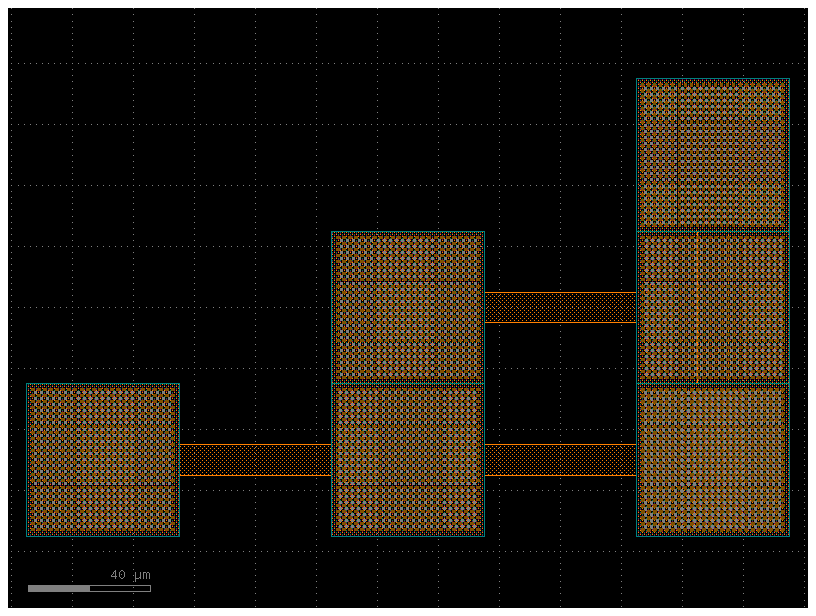The image size is (816, 616).
Task: Click the top cell of the middle column
Action: pyautogui.click(x=407, y=305)
